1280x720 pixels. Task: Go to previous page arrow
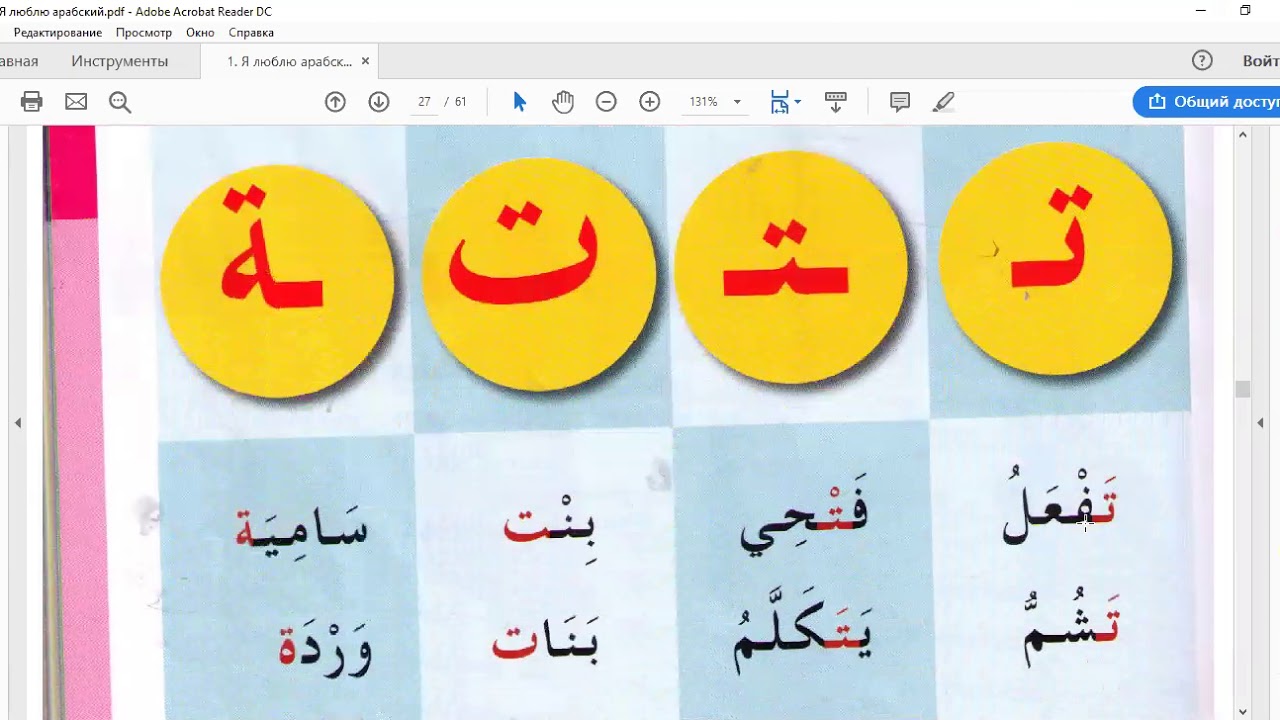tap(335, 102)
